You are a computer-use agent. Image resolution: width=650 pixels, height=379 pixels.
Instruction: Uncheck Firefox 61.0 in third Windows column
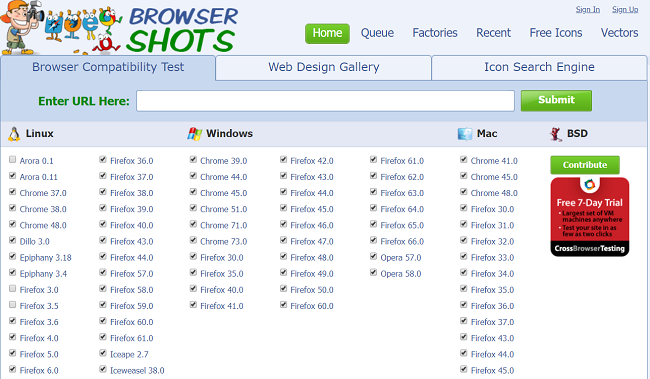tap(374, 160)
